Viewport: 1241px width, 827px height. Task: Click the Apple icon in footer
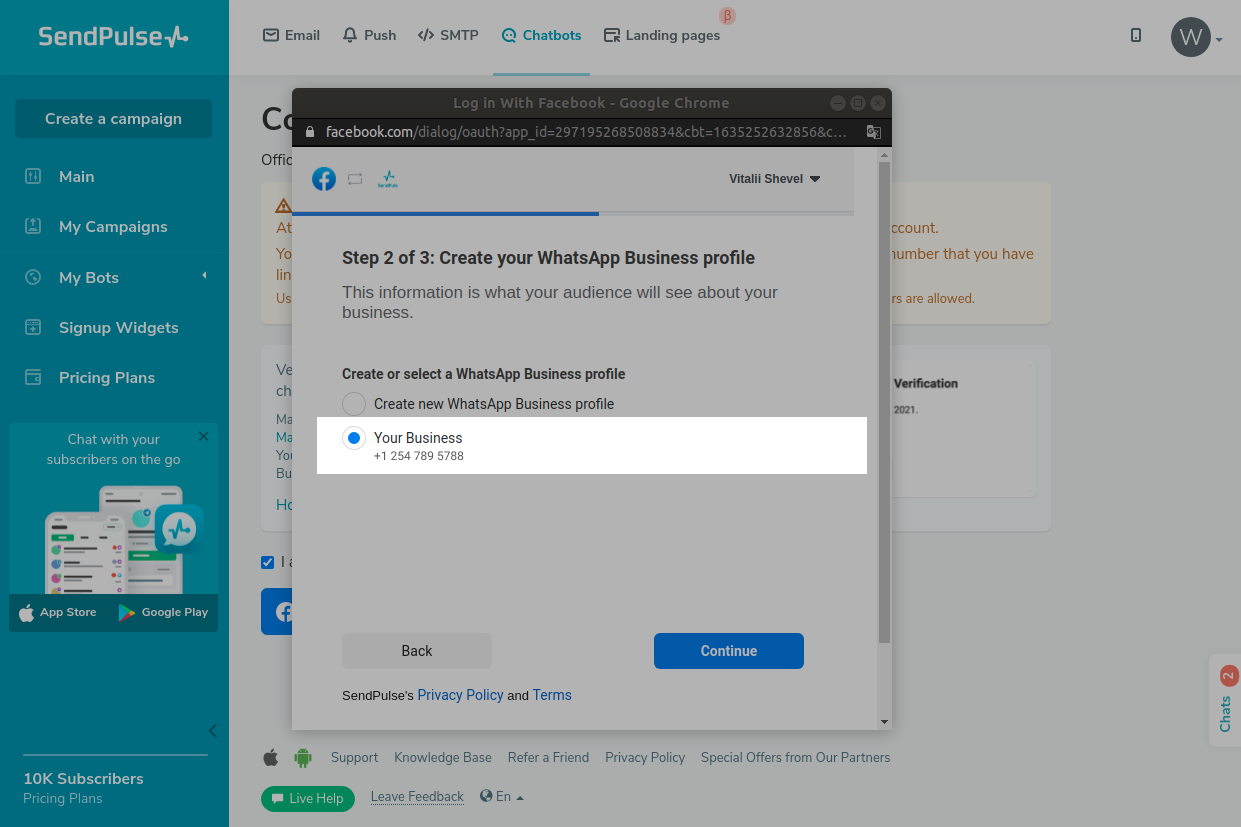[270, 757]
